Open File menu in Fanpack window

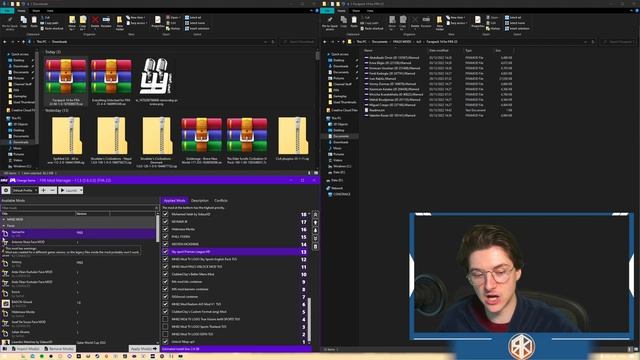[327, 11]
